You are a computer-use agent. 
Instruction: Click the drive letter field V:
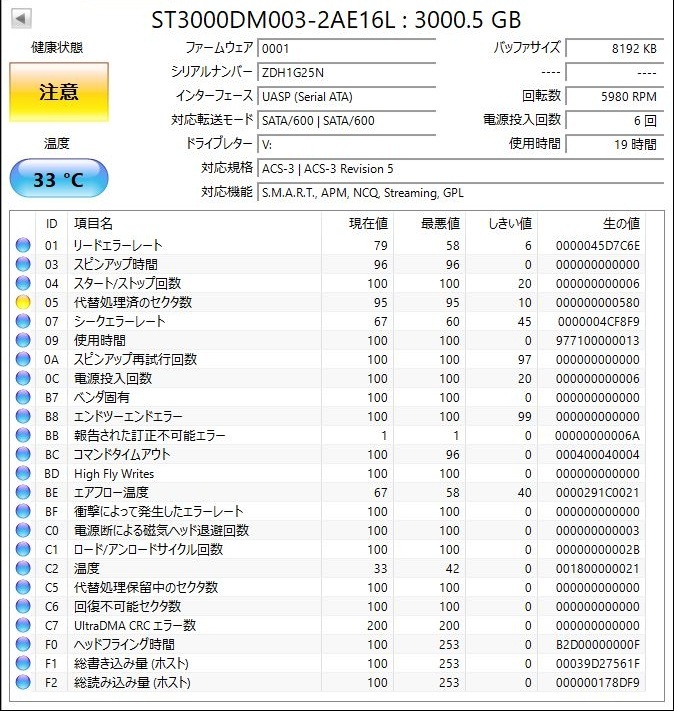[x=347, y=145]
